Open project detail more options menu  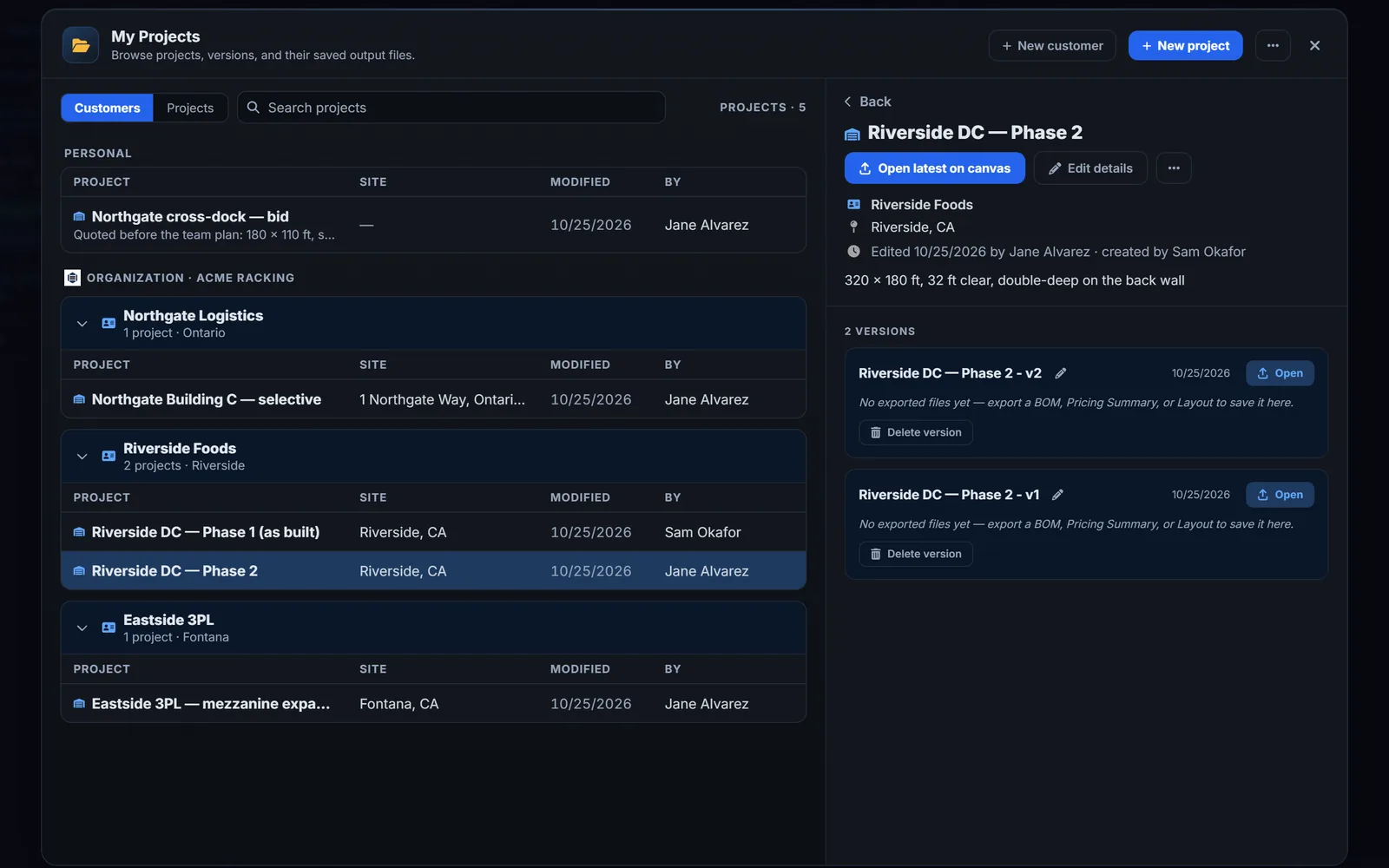pos(1174,168)
